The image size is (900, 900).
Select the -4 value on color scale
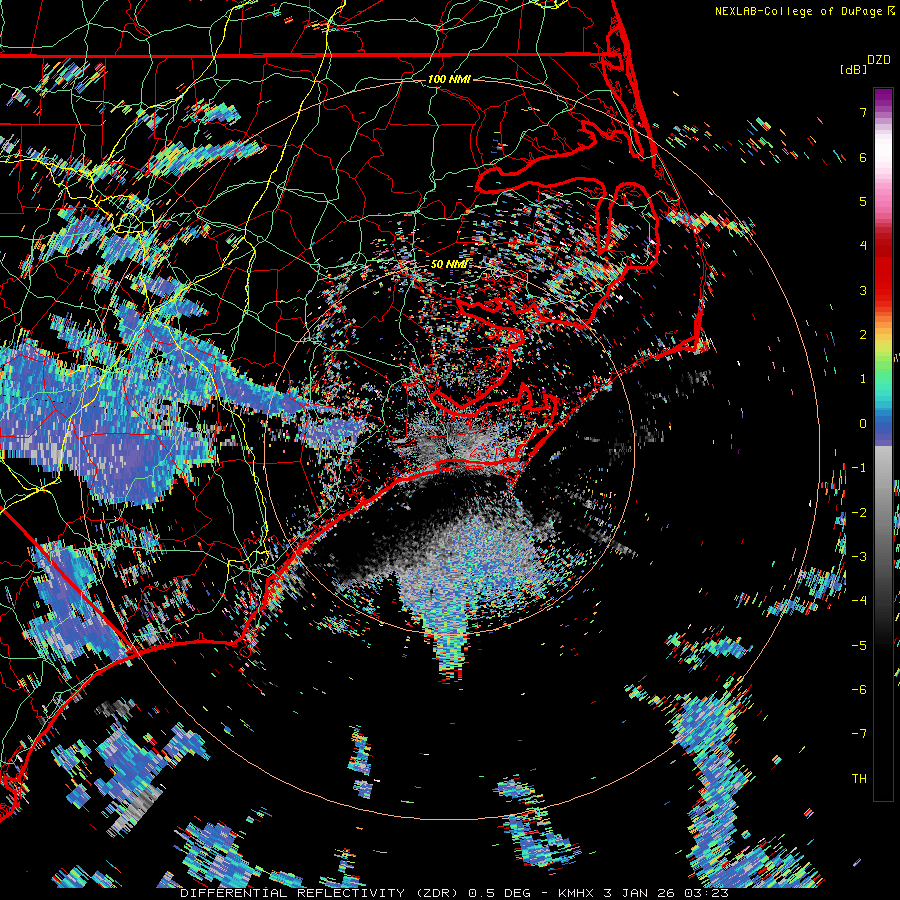(x=859, y=600)
